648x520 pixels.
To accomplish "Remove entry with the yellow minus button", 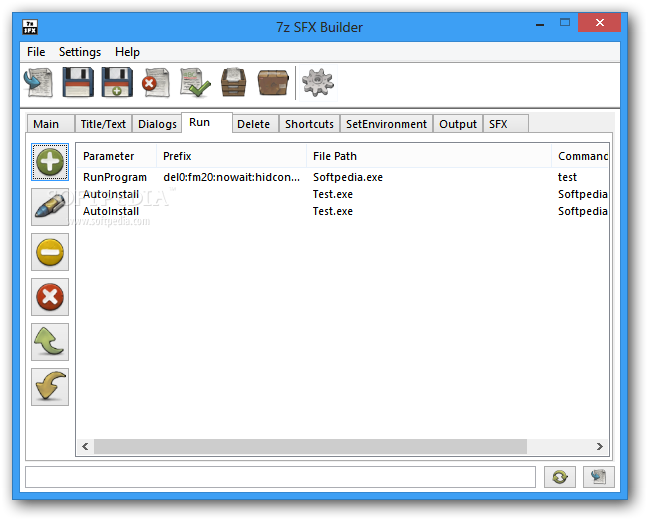I will pos(50,252).
